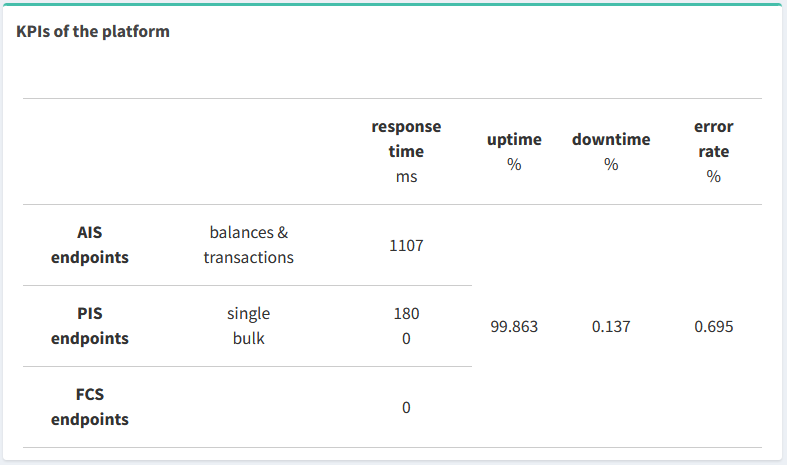
Task: Click the 'KPIs of the platform' heading
Action: pos(93,32)
